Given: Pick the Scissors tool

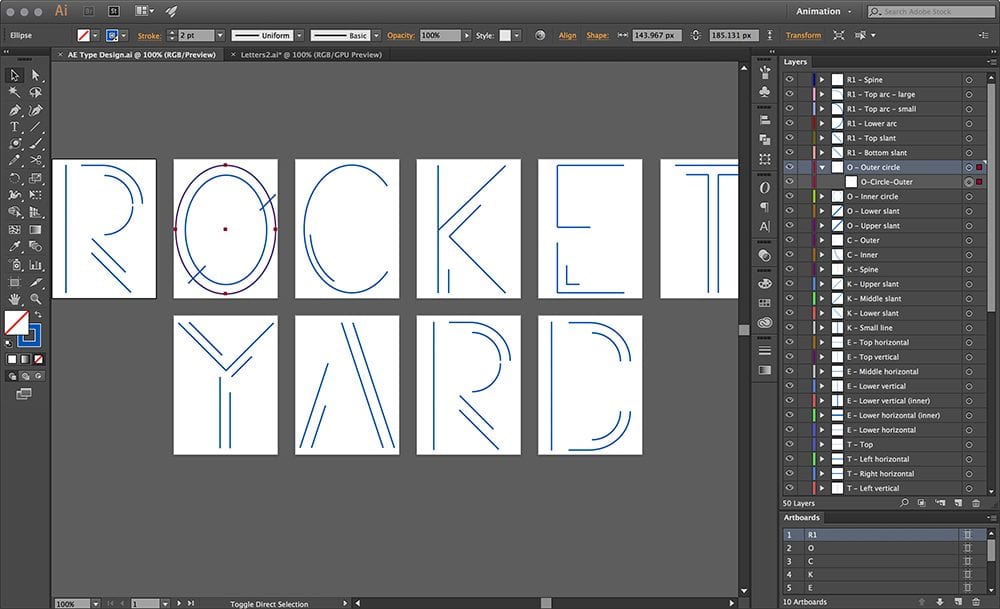Looking at the screenshot, I should point(36,160).
